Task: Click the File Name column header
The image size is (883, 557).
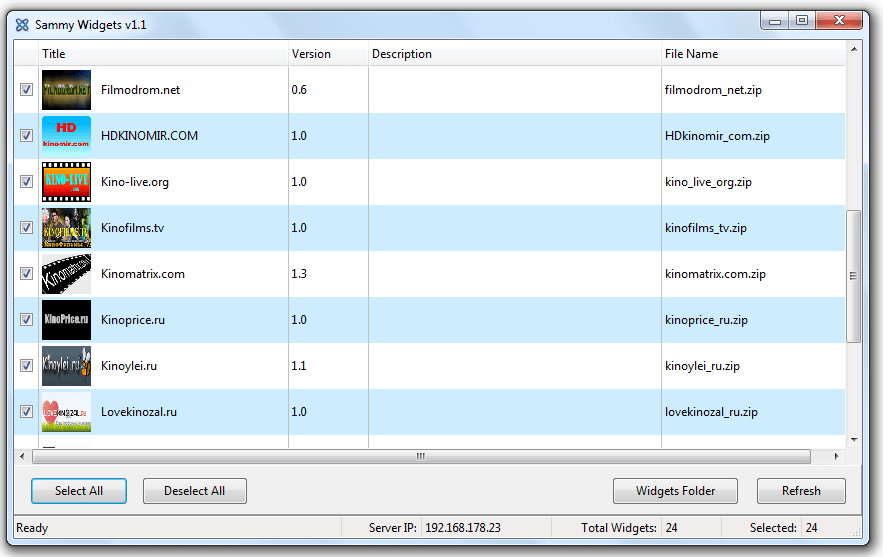Action: (752, 54)
